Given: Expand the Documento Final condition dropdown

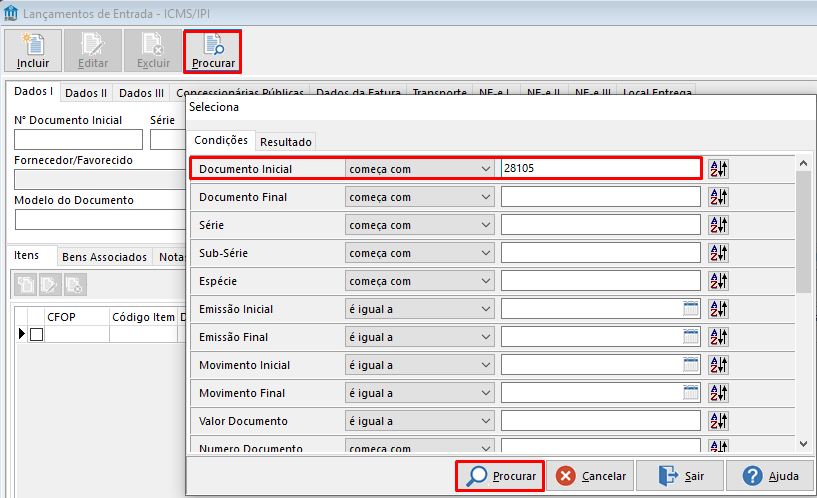Looking at the screenshot, I should point(486,197).
